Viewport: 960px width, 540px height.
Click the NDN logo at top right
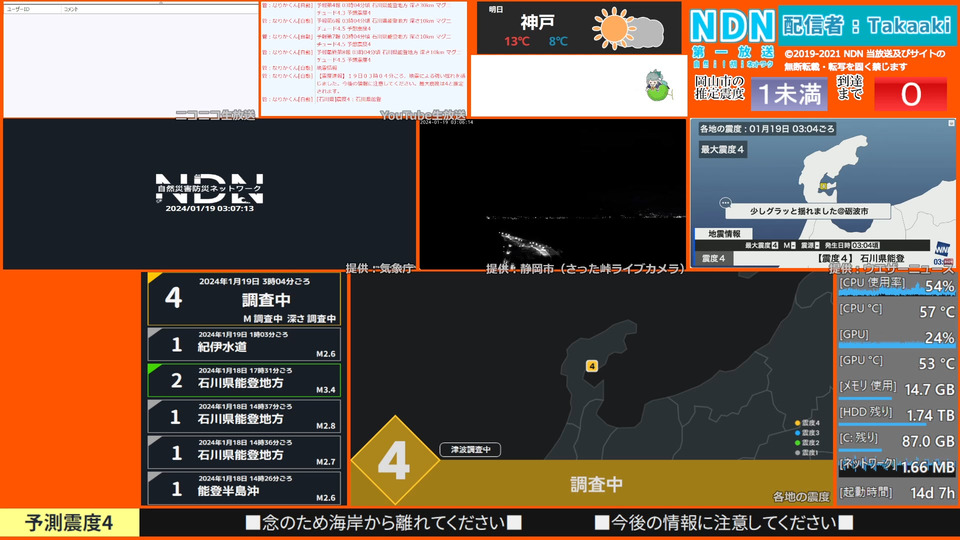(x=732, y=26)
